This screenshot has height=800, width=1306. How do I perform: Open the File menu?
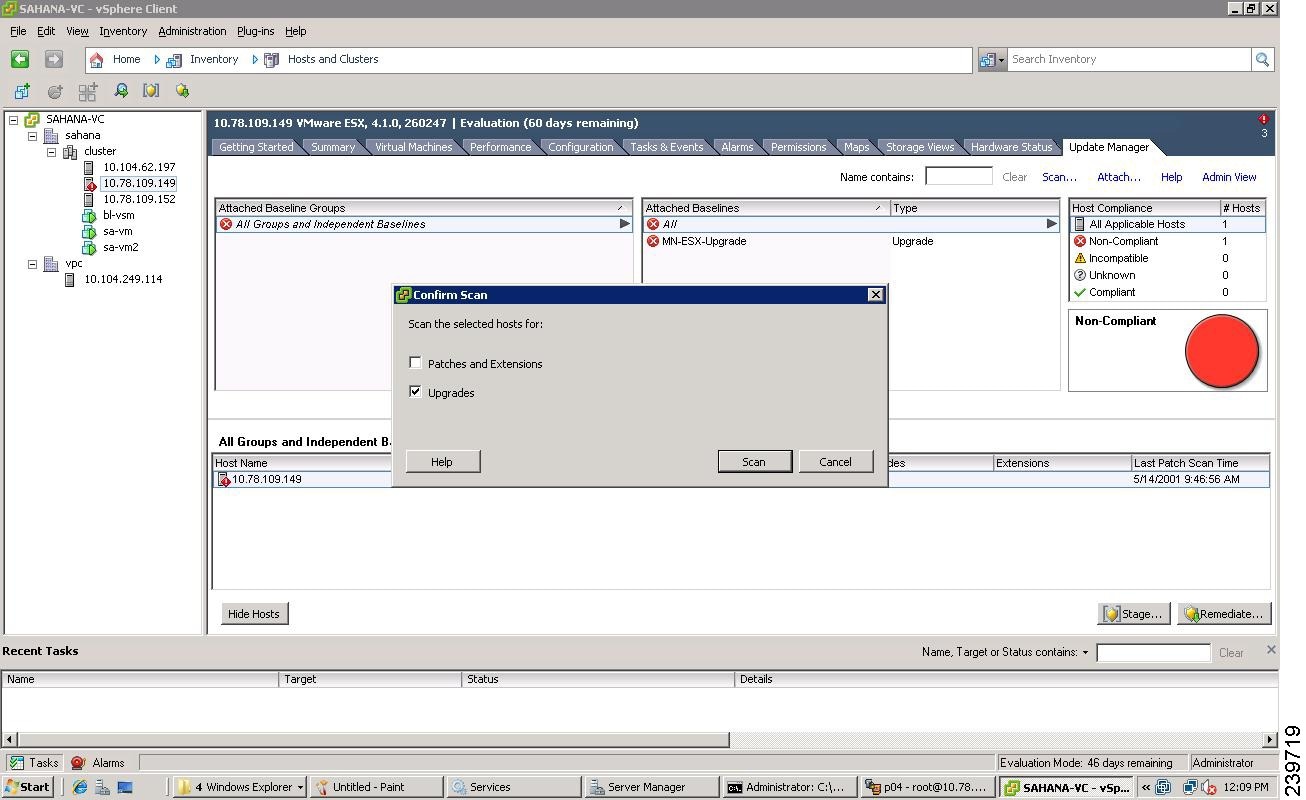point(18,31)
